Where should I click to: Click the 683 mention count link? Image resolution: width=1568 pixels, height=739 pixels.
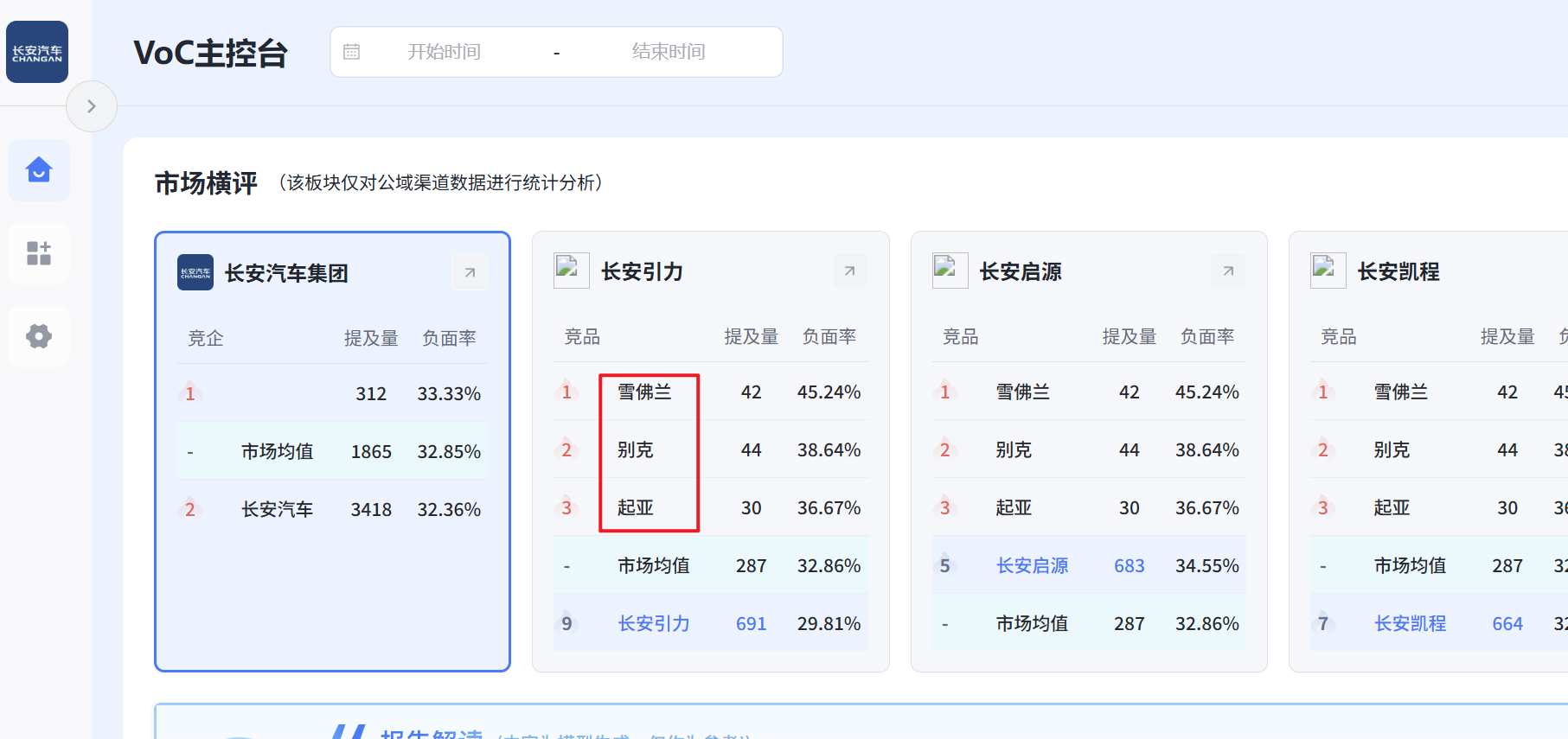pyautogui.click(x=1129, y=565)
